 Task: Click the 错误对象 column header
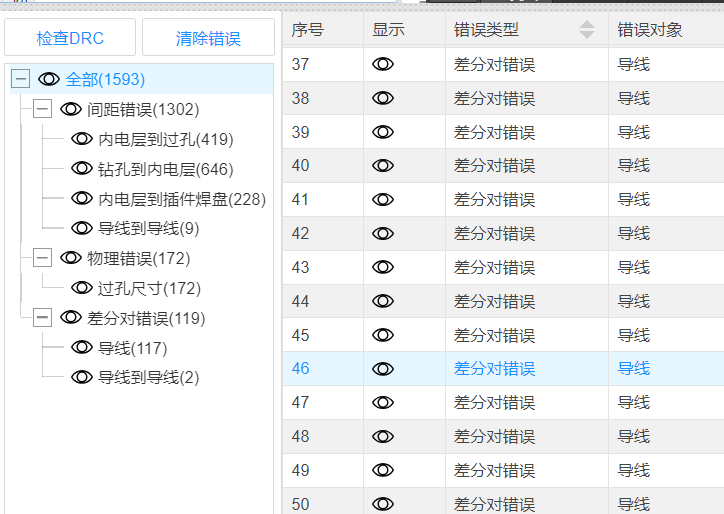(x=650, y=30)
